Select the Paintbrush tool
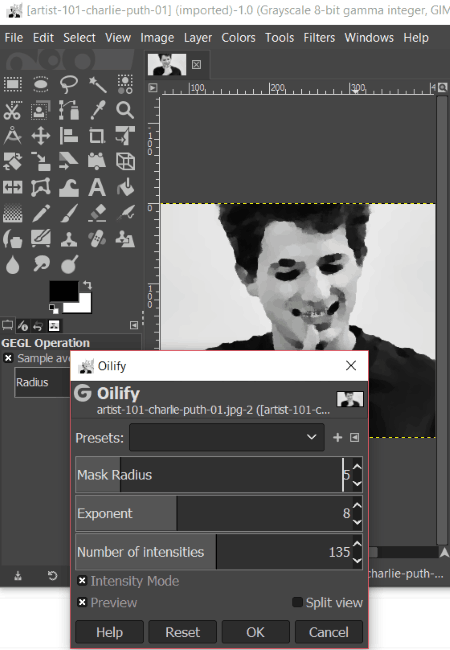This screenshot has width=450, height=650. pyautogui.click(x=69, y=213)
